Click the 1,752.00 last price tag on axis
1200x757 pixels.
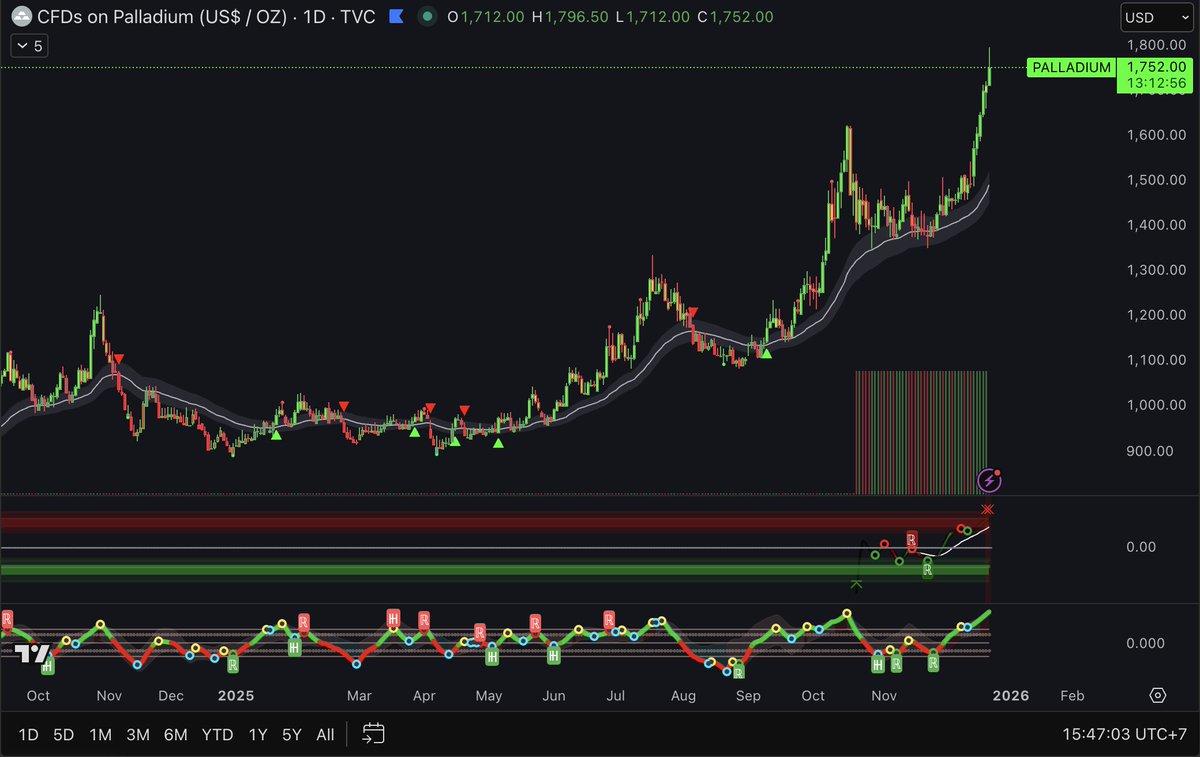pyautogui.click(x=1156, y=66)
